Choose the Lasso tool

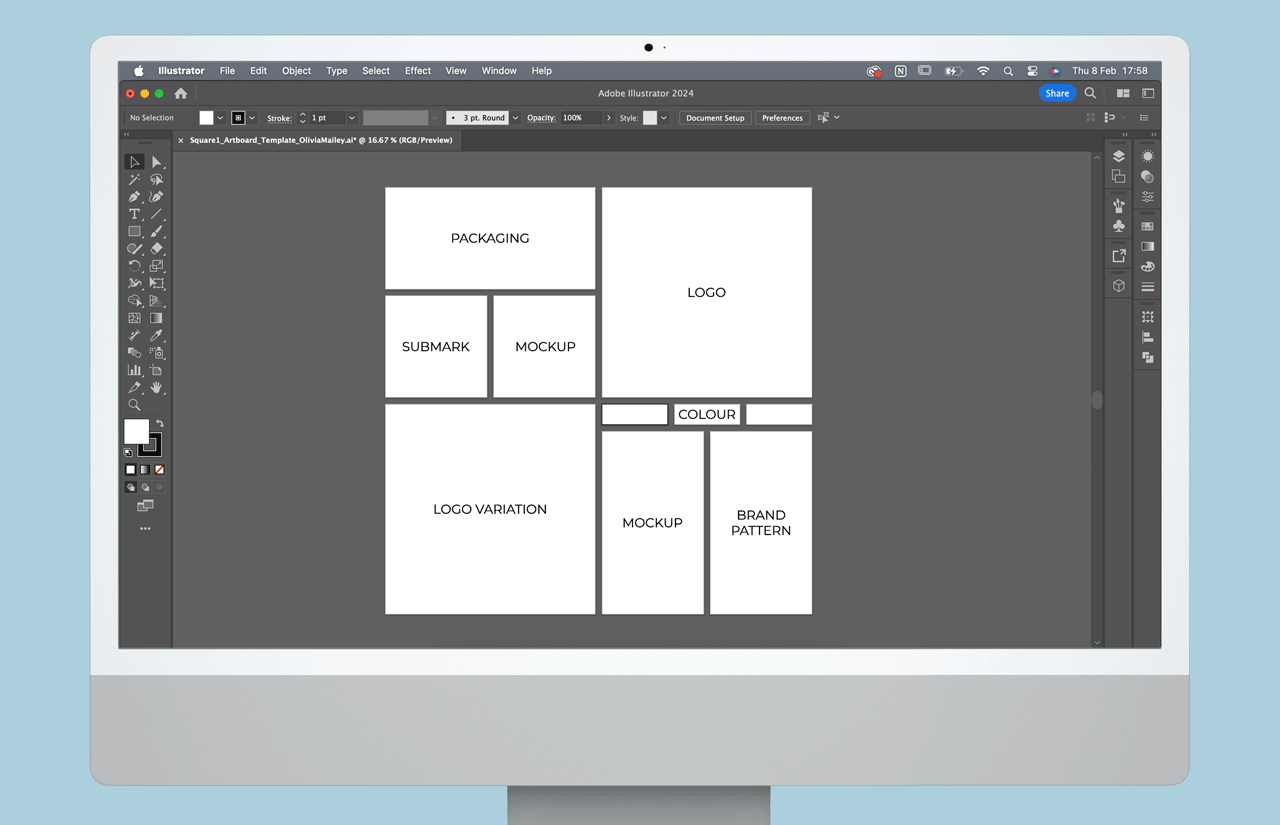(x=156, y=180)
